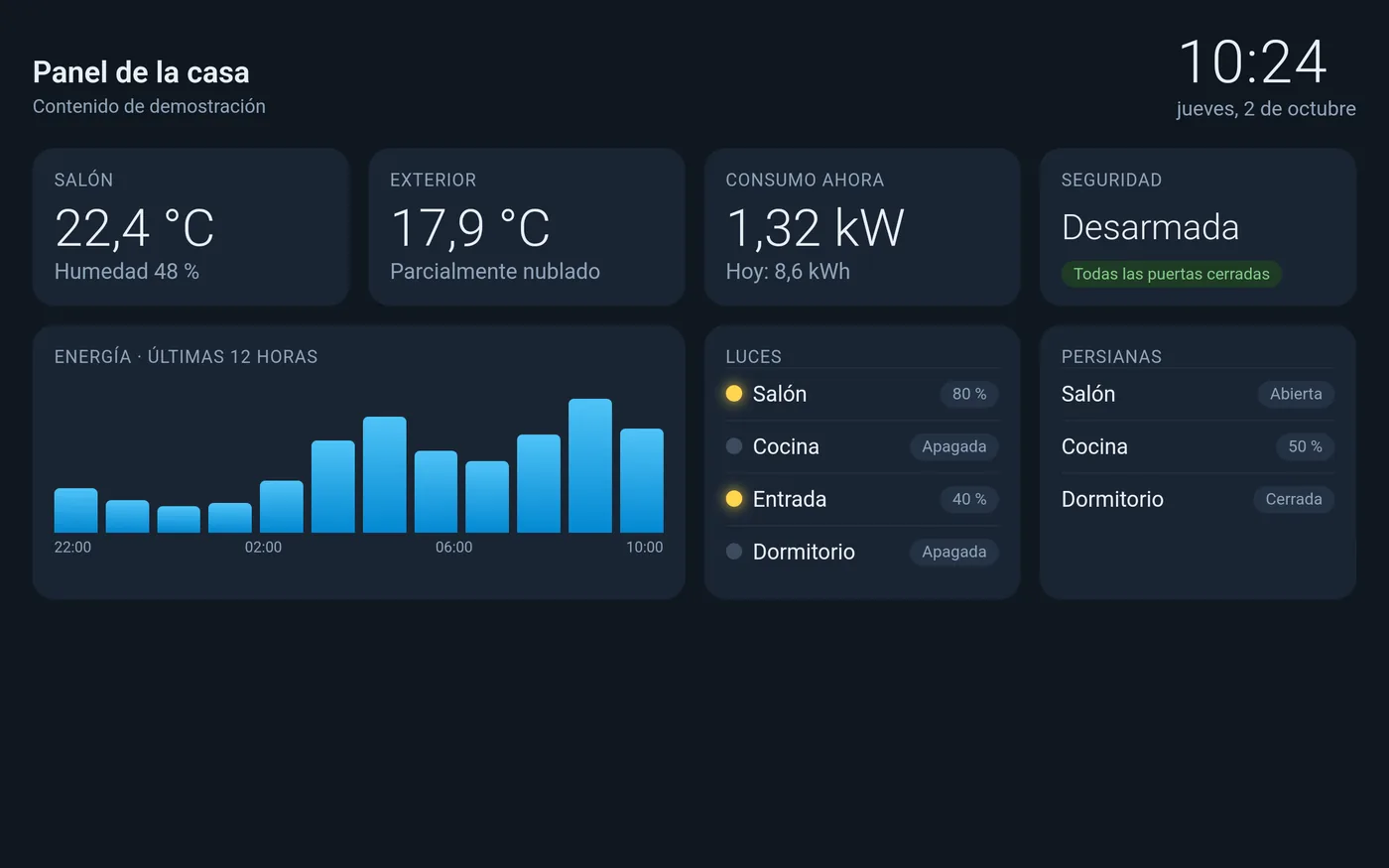The height and width of the screenshot is (868, 1389).
Task: Click the 06:00 label on the chart axis
Action: [x=453, y=548]
